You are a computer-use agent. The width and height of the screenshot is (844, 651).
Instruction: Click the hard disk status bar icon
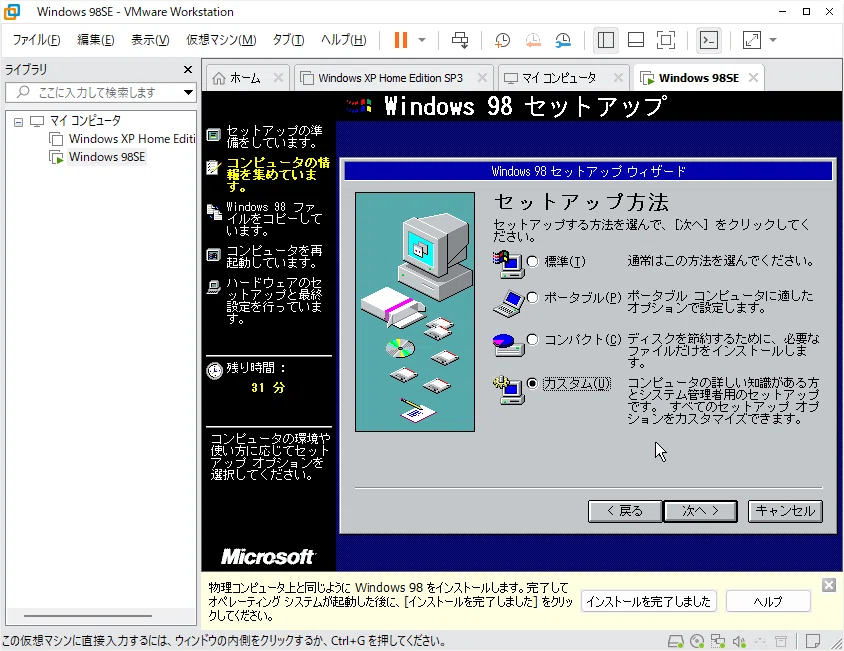[676, 641]
